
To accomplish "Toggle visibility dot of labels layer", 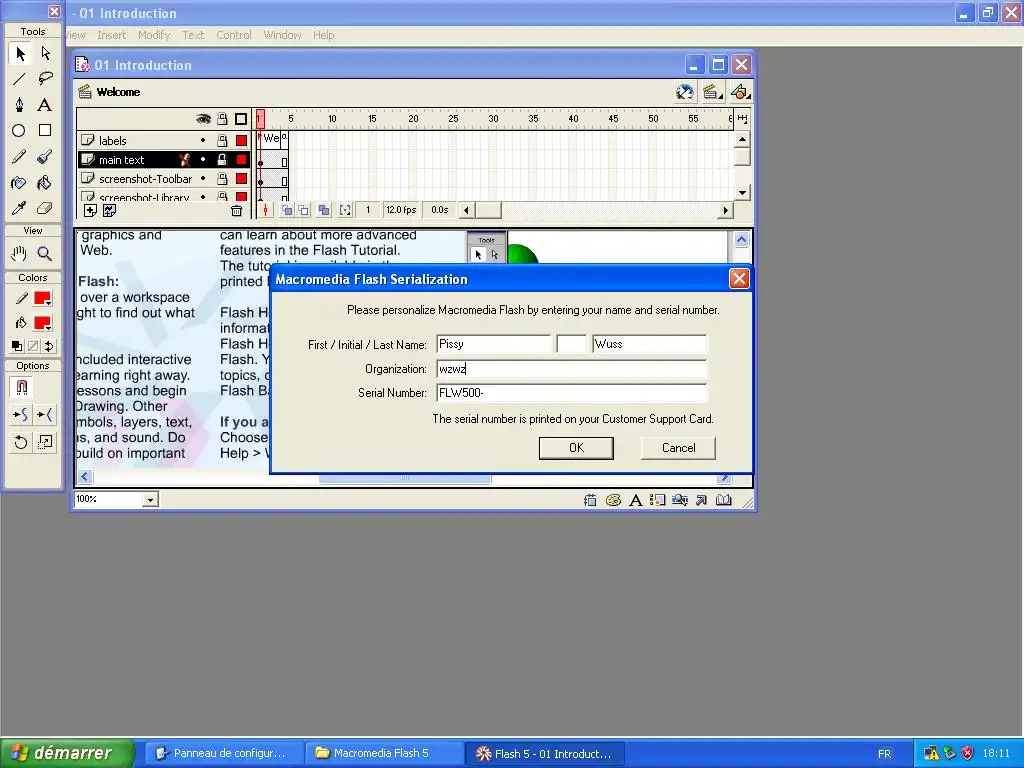I will point(203,140).
